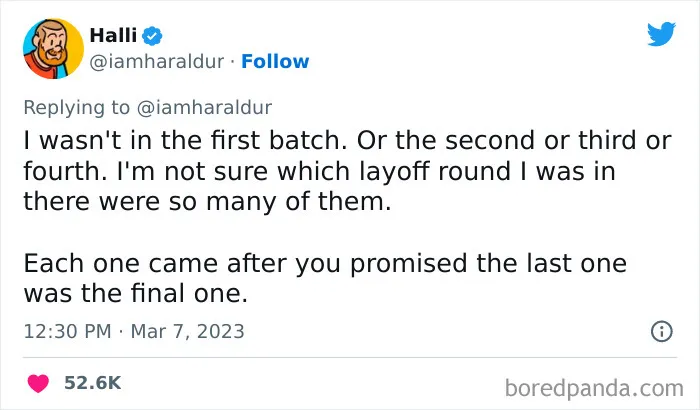
Task: Click the blue verified checkmark badge
Action: point(152,36)
